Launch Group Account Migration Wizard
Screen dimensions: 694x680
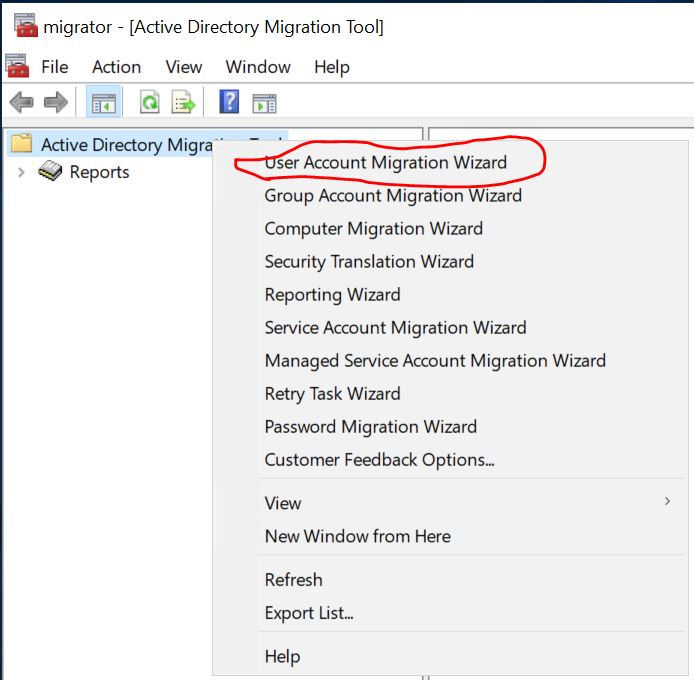pyautogui.click(x=393, y=196)
